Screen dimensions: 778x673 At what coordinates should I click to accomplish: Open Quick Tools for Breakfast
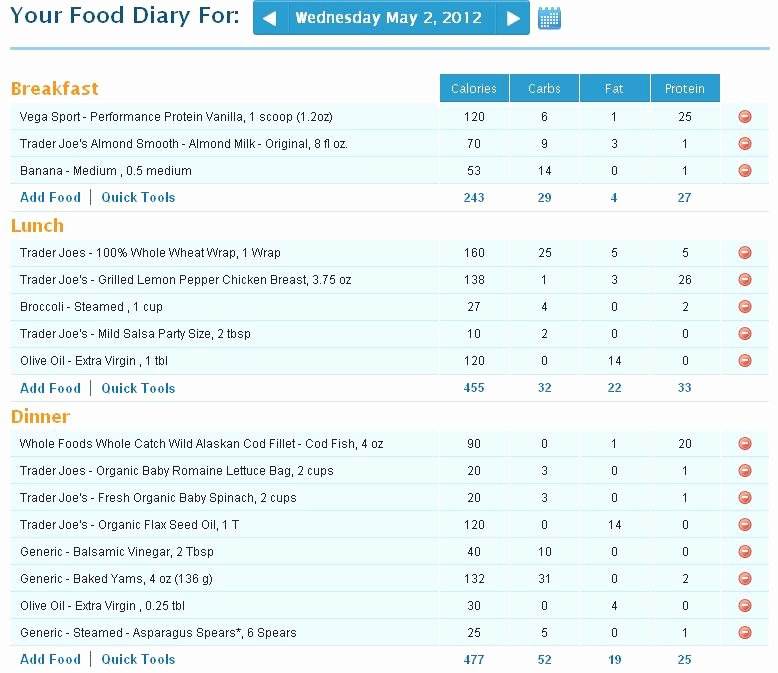tap(138, 198)
